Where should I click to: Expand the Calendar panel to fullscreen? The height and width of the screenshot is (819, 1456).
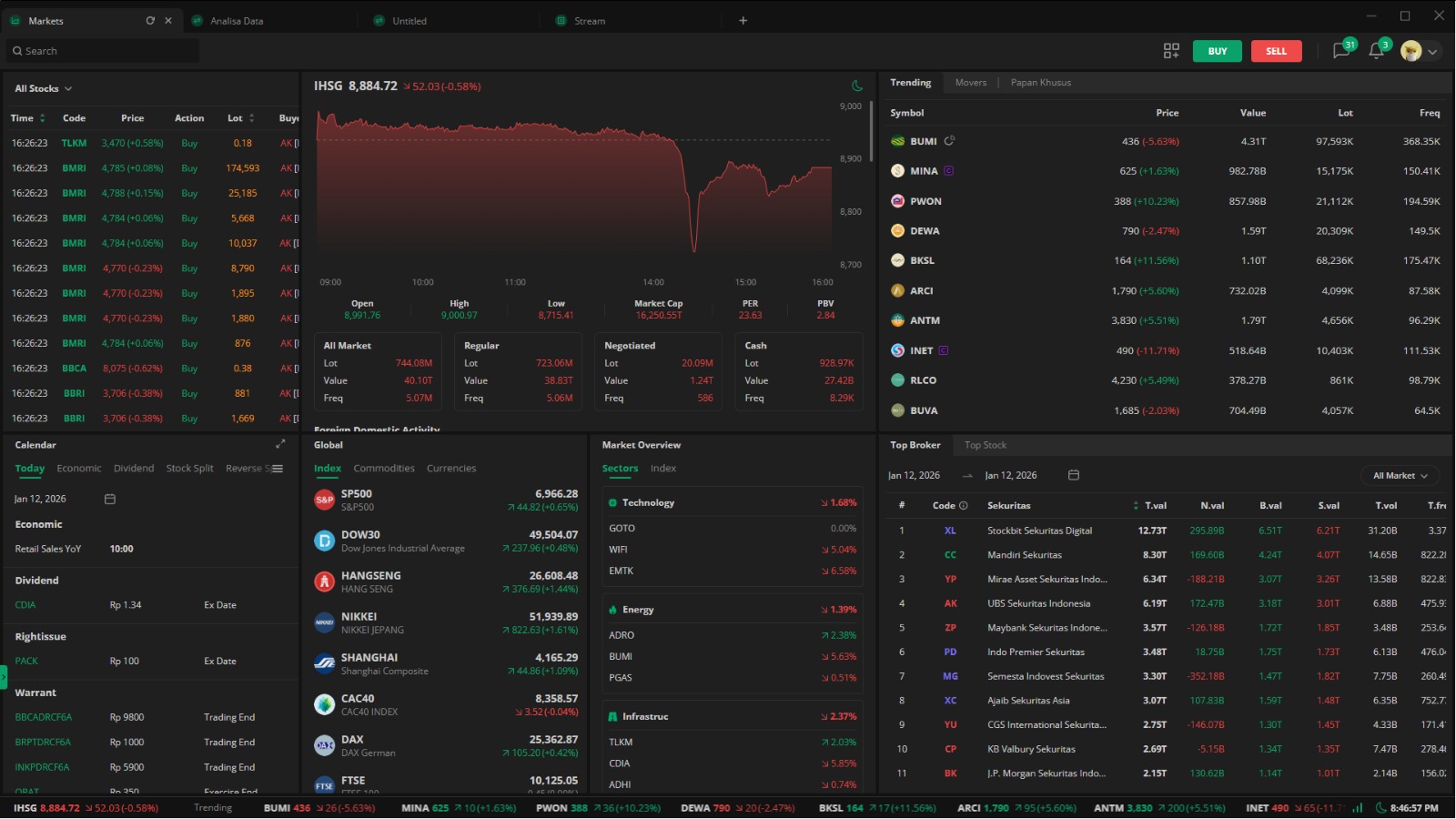pos(280,444)
